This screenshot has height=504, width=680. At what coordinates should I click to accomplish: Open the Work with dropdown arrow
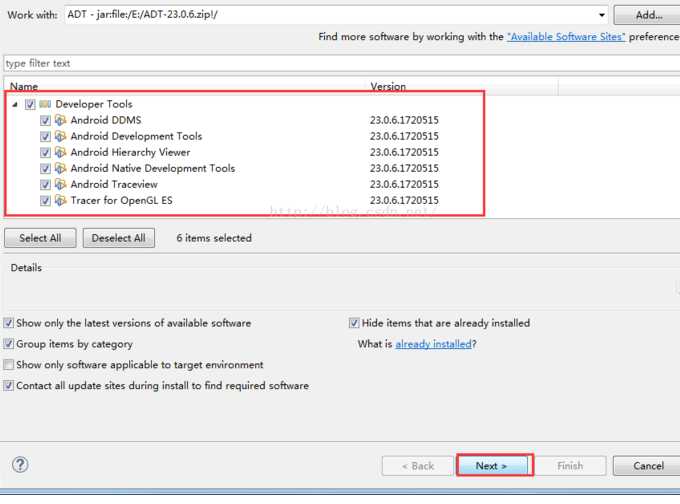(602, 15)
